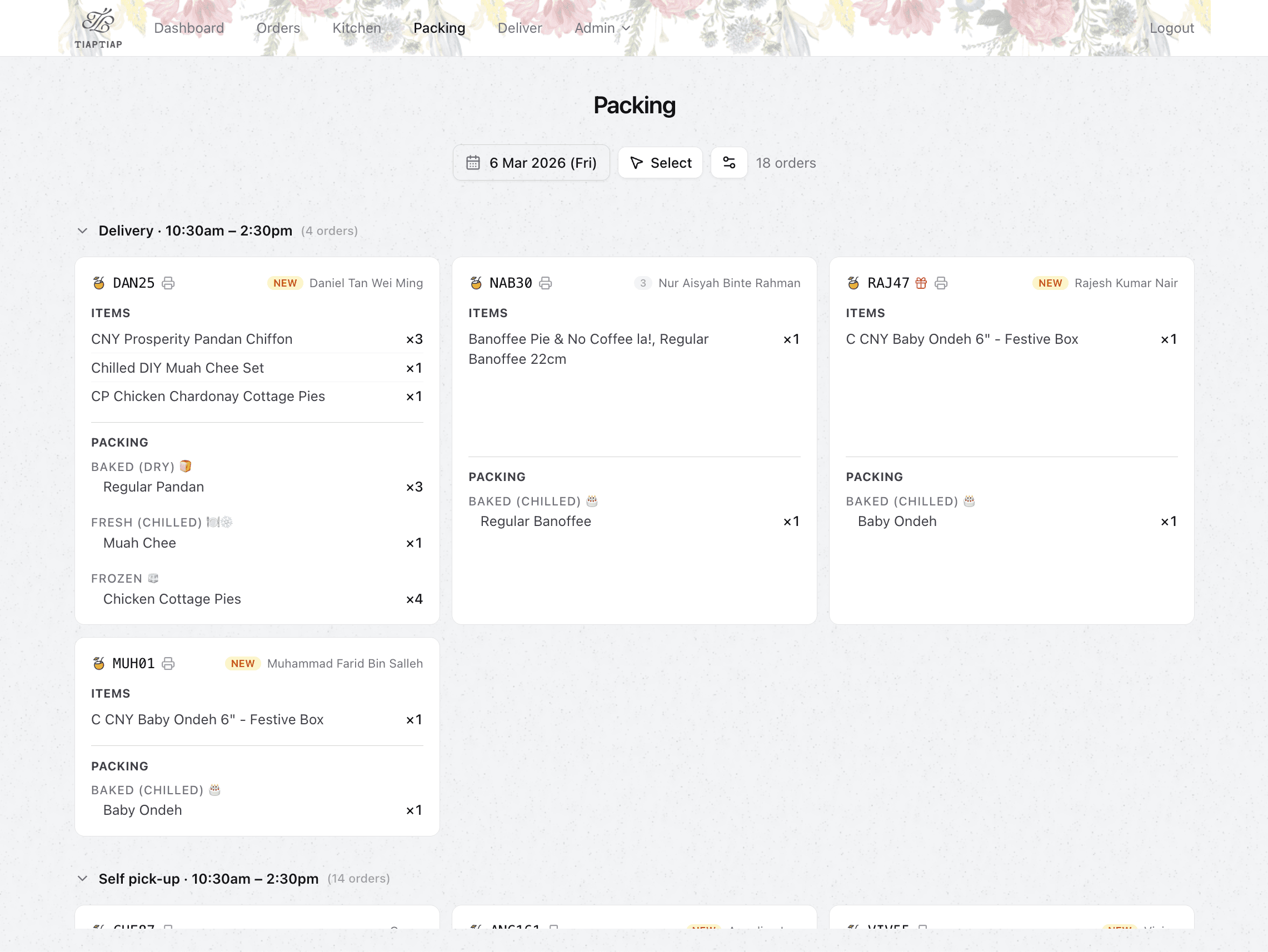Click the NEW badge on MUH01
The width and height of the screenshot is (1268, 952).
(242, 664)
